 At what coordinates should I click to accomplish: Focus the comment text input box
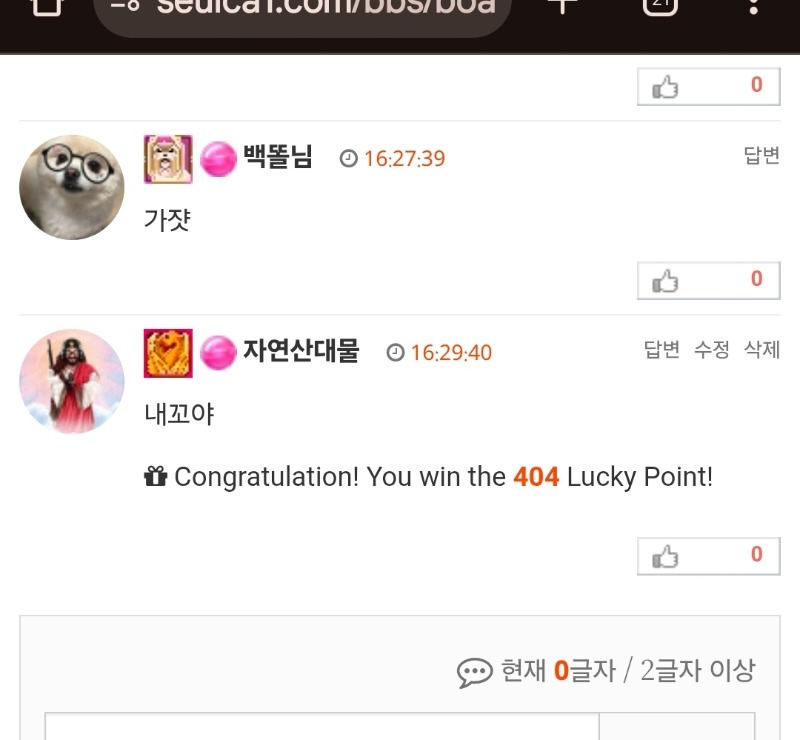tap(322, 726)
